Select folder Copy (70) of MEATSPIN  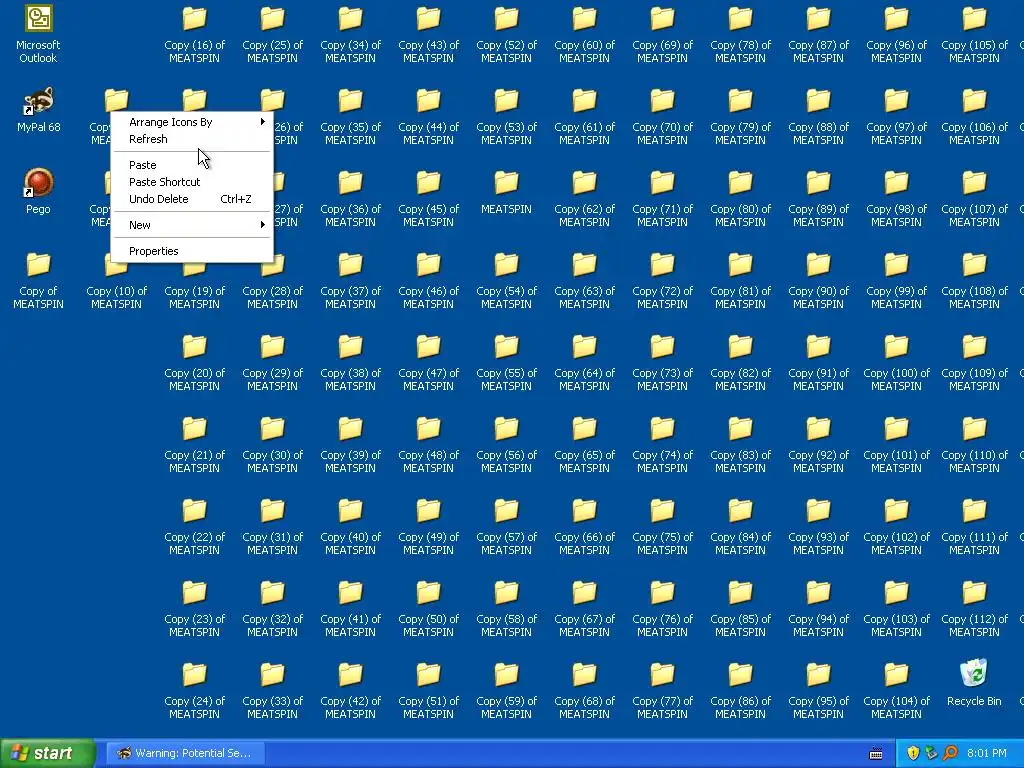[x=662, y=116]
